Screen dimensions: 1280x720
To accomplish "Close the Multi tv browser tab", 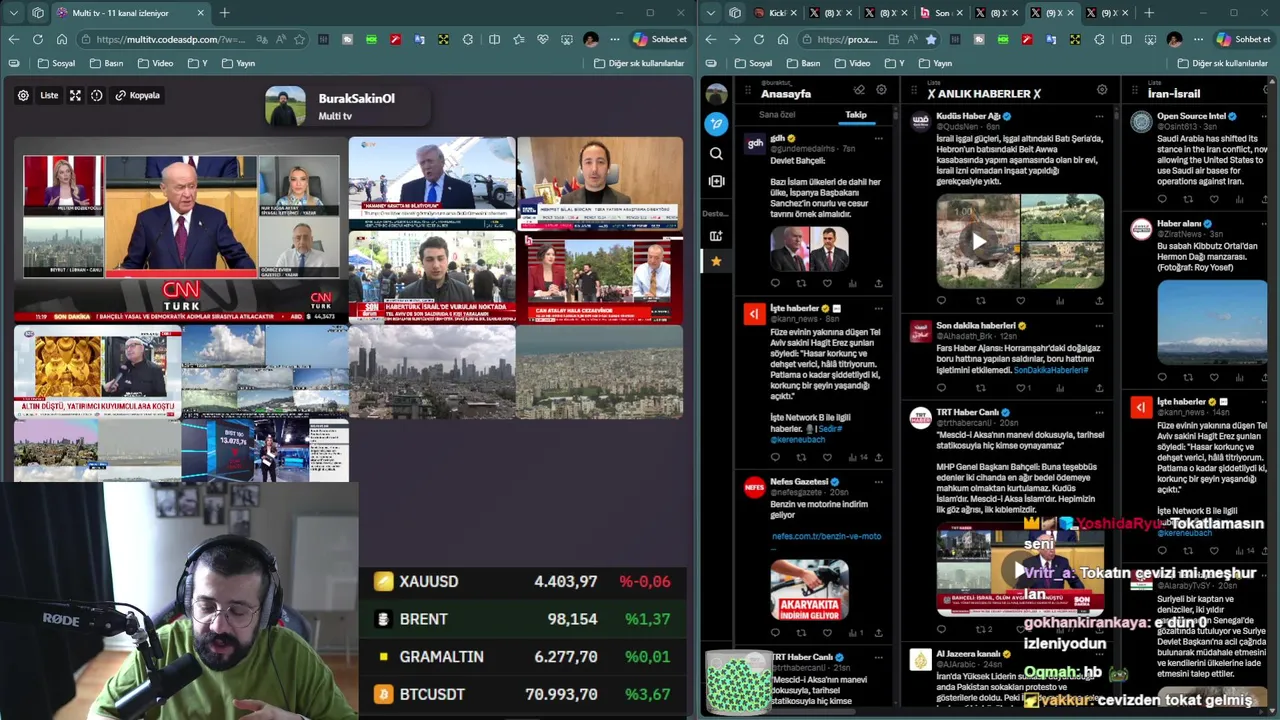I will click(200, 13).
